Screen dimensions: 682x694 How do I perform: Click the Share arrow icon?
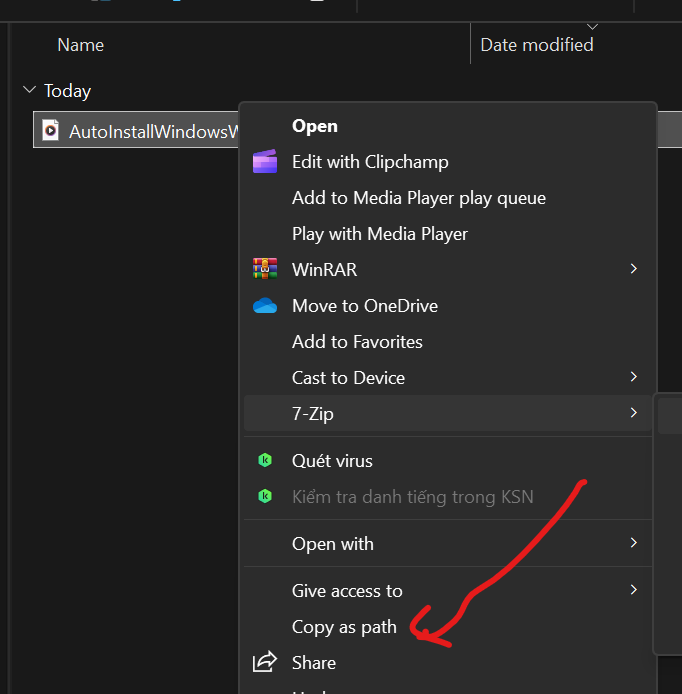tap(265, 662)
